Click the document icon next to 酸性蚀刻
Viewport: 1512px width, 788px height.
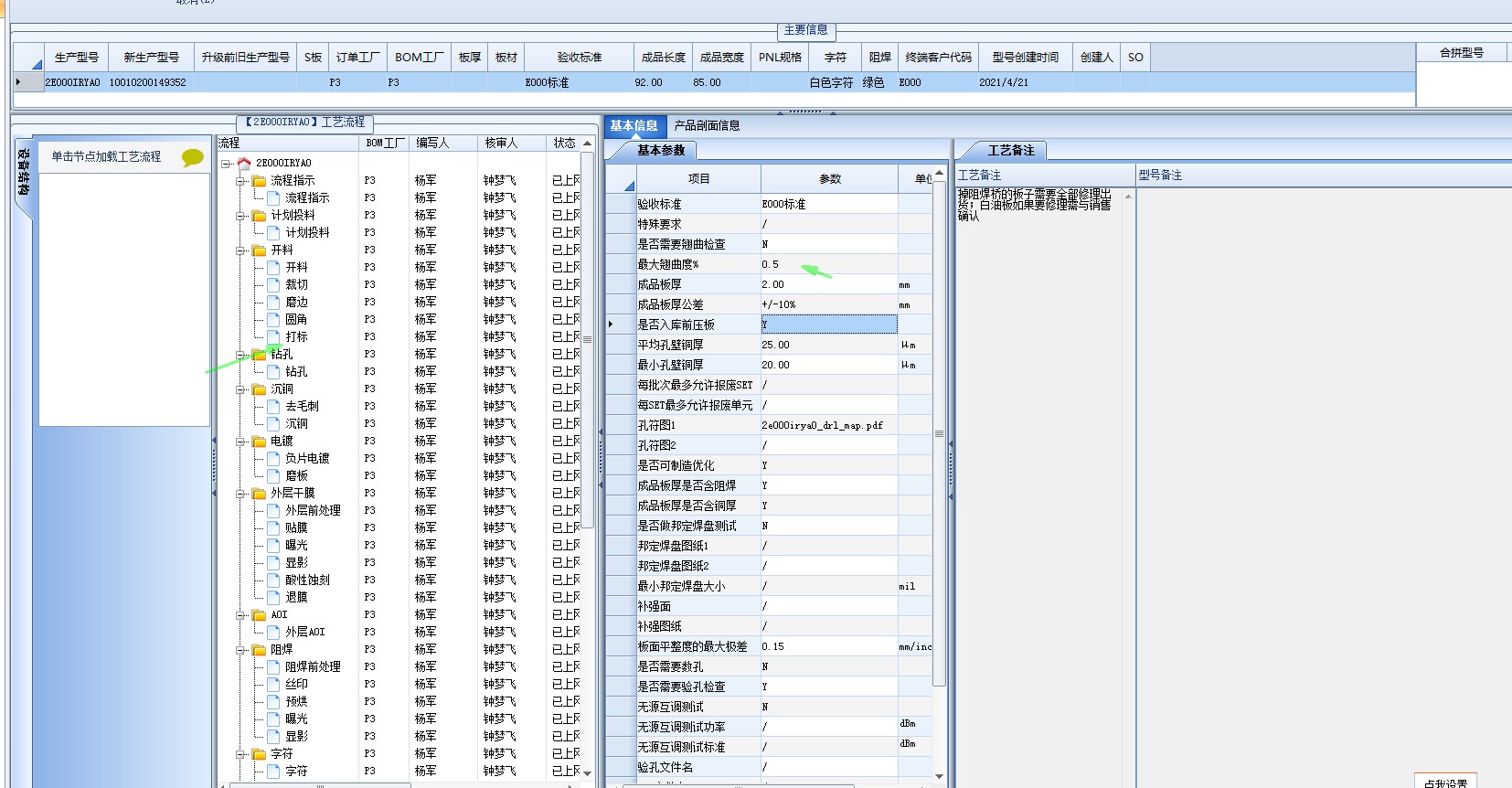pos(273,580)
